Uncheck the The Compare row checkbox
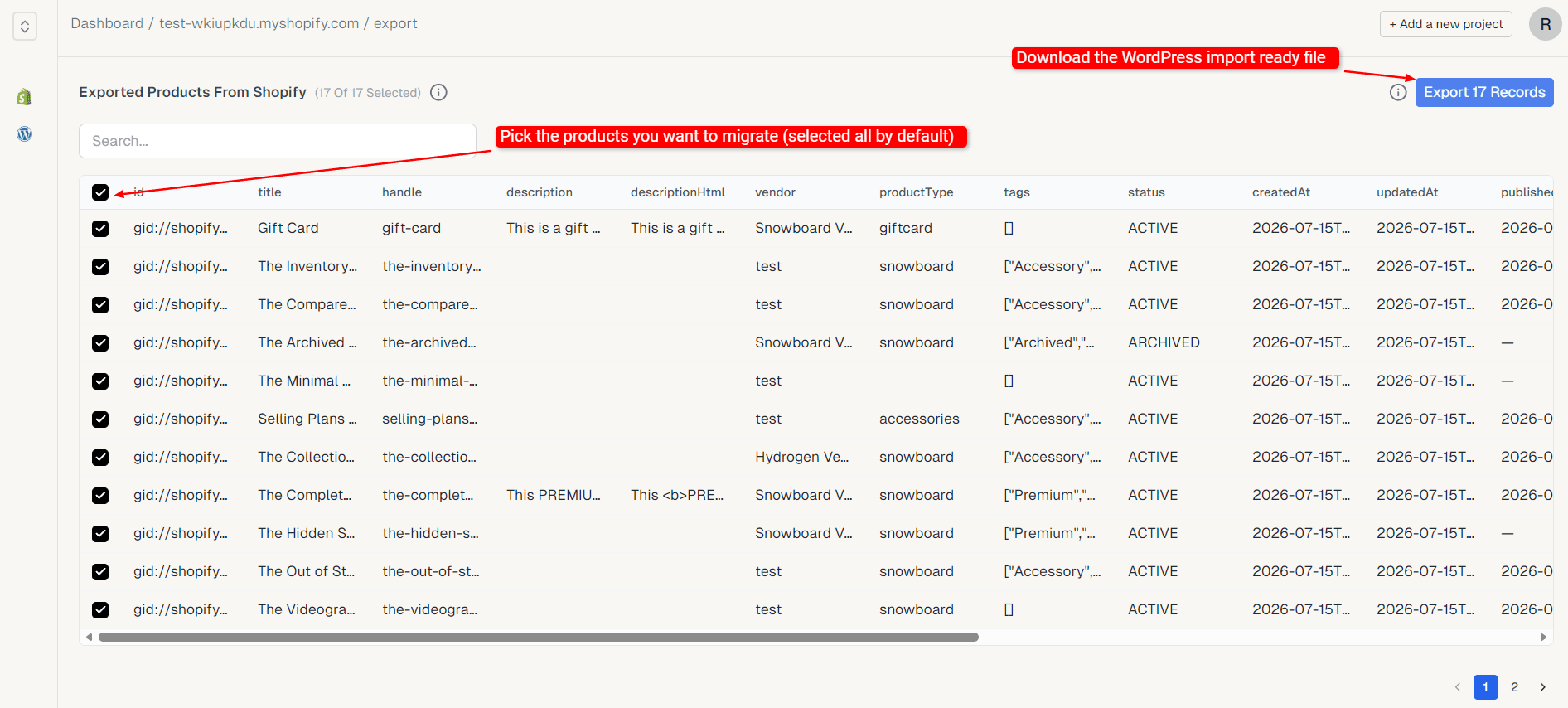 tap(100, 305)
